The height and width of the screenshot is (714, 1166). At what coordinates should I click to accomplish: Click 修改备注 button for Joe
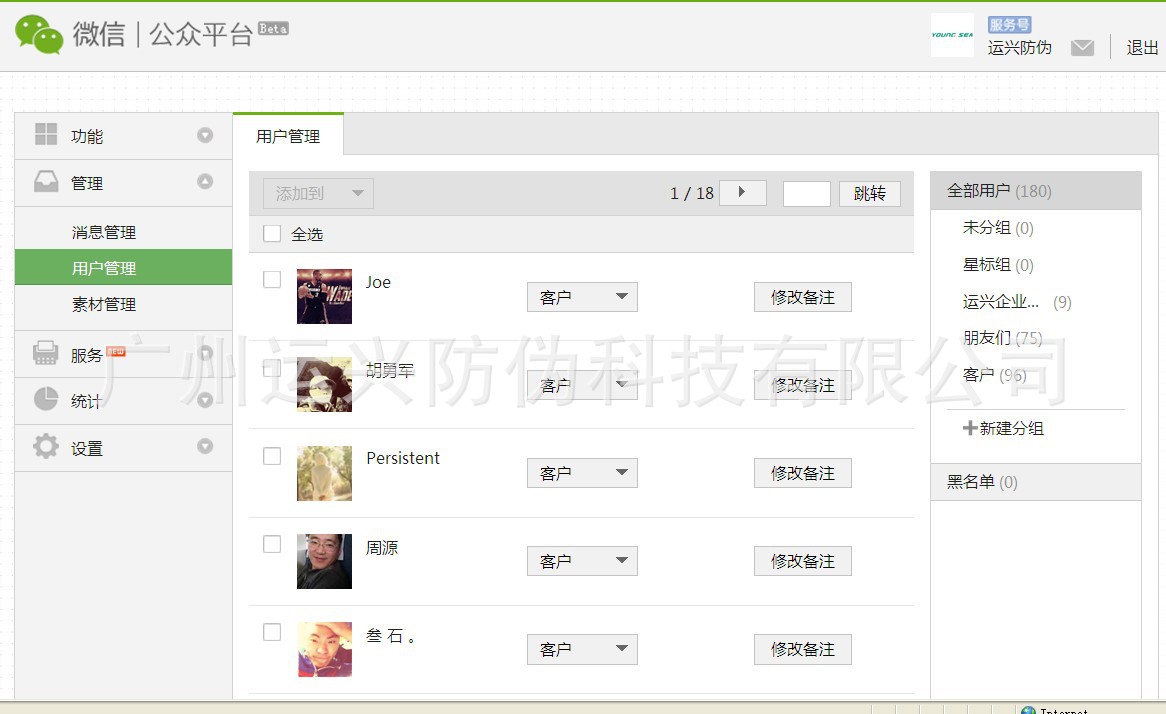802,297
